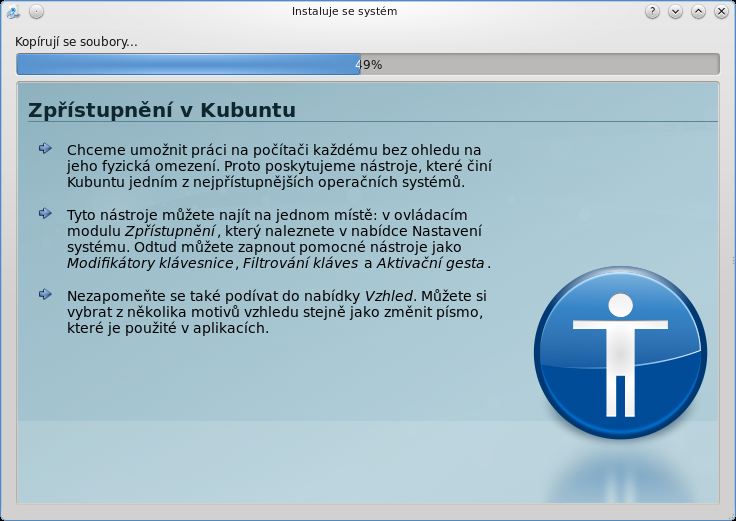Screen dimensions: 736x521
Task: Click the question mark help button
Action: (x=652, y=11)
